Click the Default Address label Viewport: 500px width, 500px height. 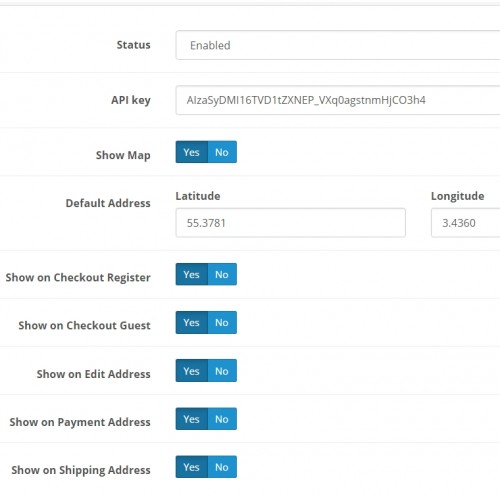point(108,203)
